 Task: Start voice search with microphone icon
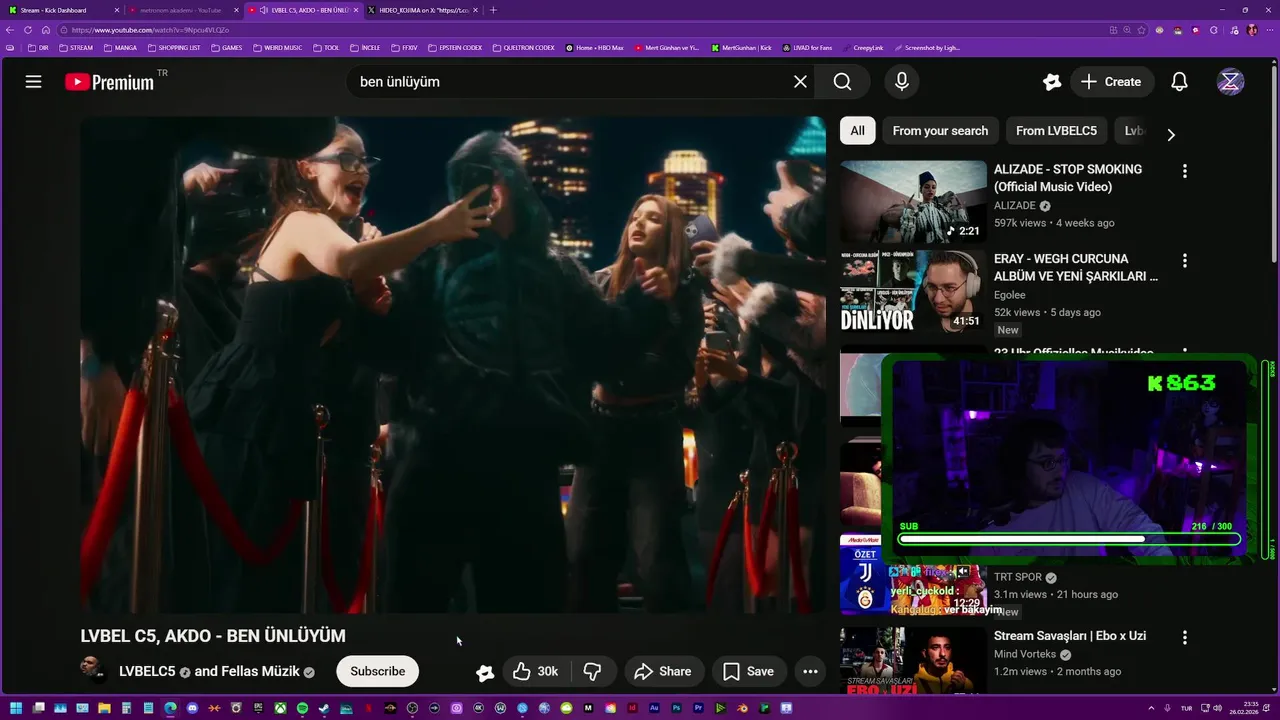(902, 82)
